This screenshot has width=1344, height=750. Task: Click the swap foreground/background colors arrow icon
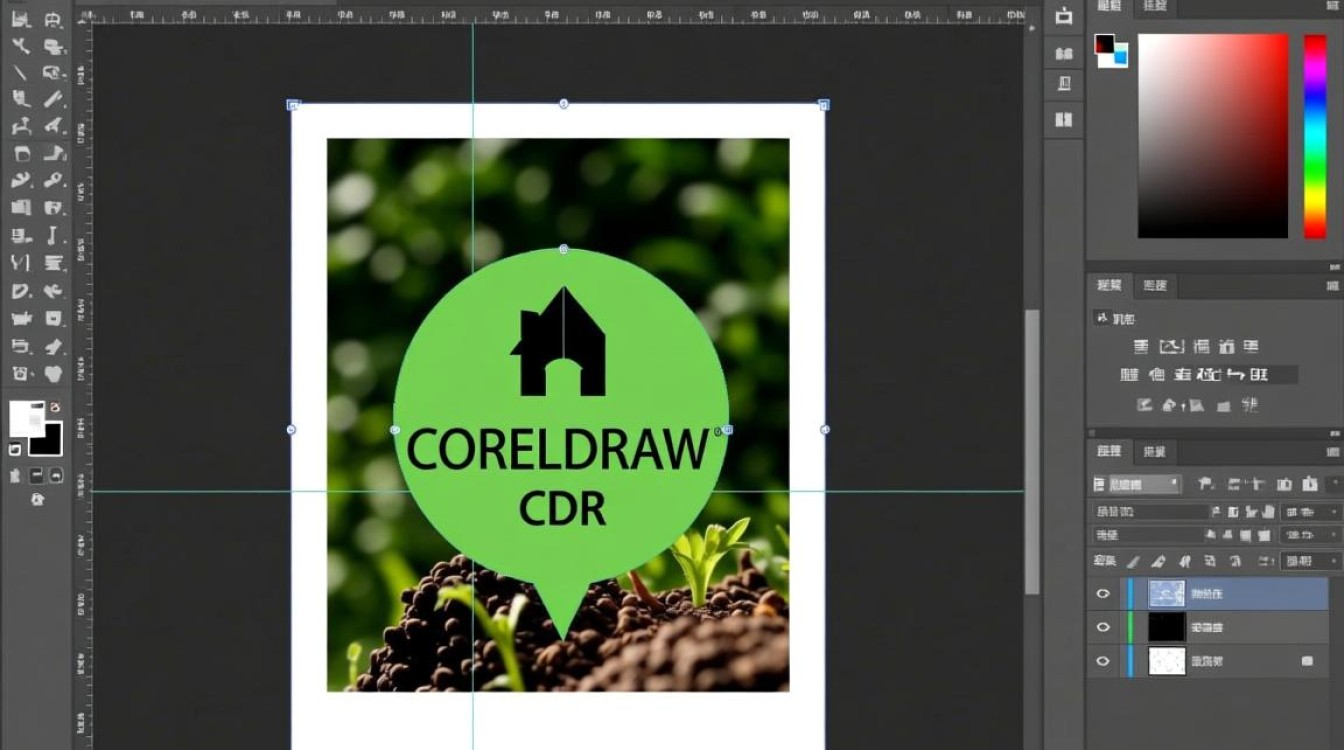pyautogui.click(x=55, y=407)
